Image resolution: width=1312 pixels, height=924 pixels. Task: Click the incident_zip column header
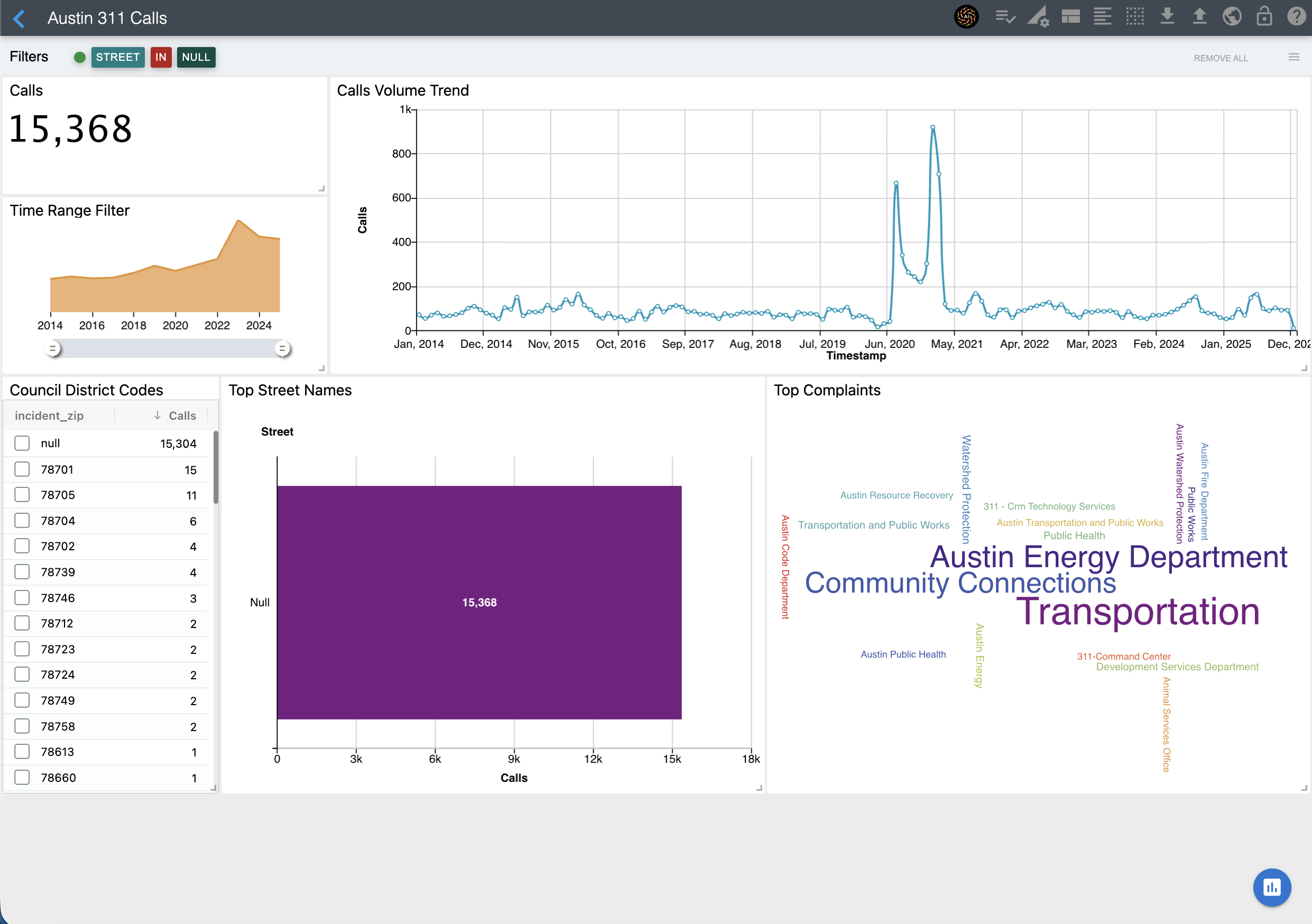tap(49, 415)
